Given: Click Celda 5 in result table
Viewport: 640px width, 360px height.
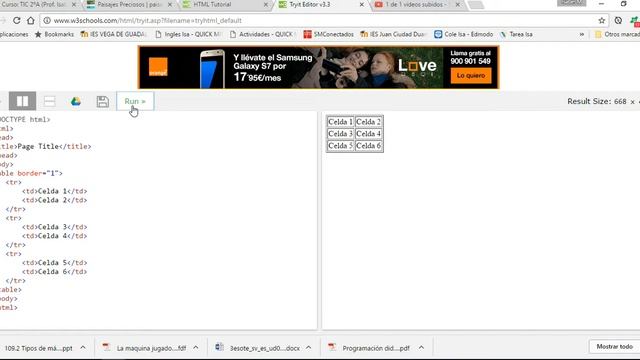Looking at the screenshot, I should coord(340,146).
